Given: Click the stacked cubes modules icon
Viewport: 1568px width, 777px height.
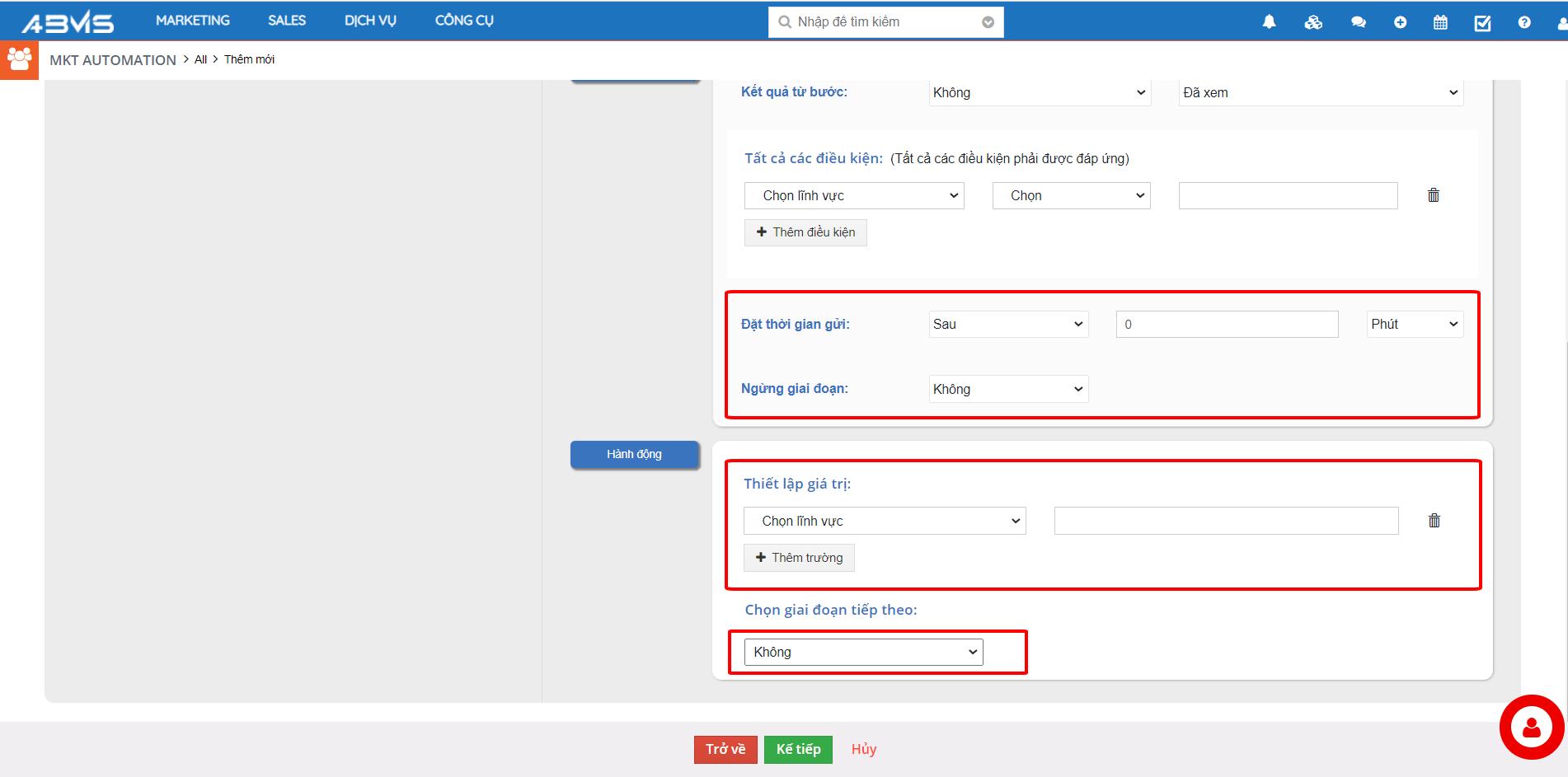Looking at the screenshot, I should click(1313, 22).
